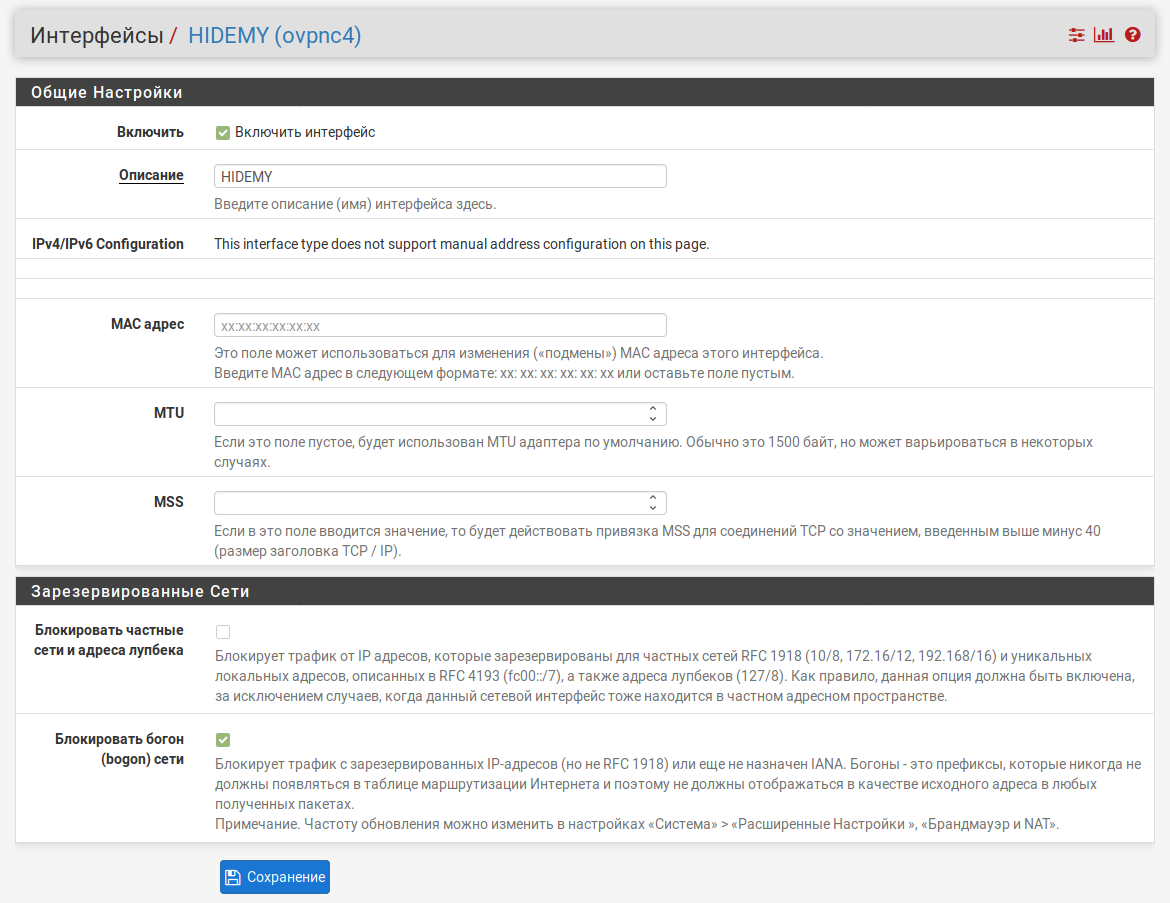Screen dimensions: 1170x903
Task: Increase the MTU value with the up arrow
Action: pyautogui.click(x=652, y=409)
